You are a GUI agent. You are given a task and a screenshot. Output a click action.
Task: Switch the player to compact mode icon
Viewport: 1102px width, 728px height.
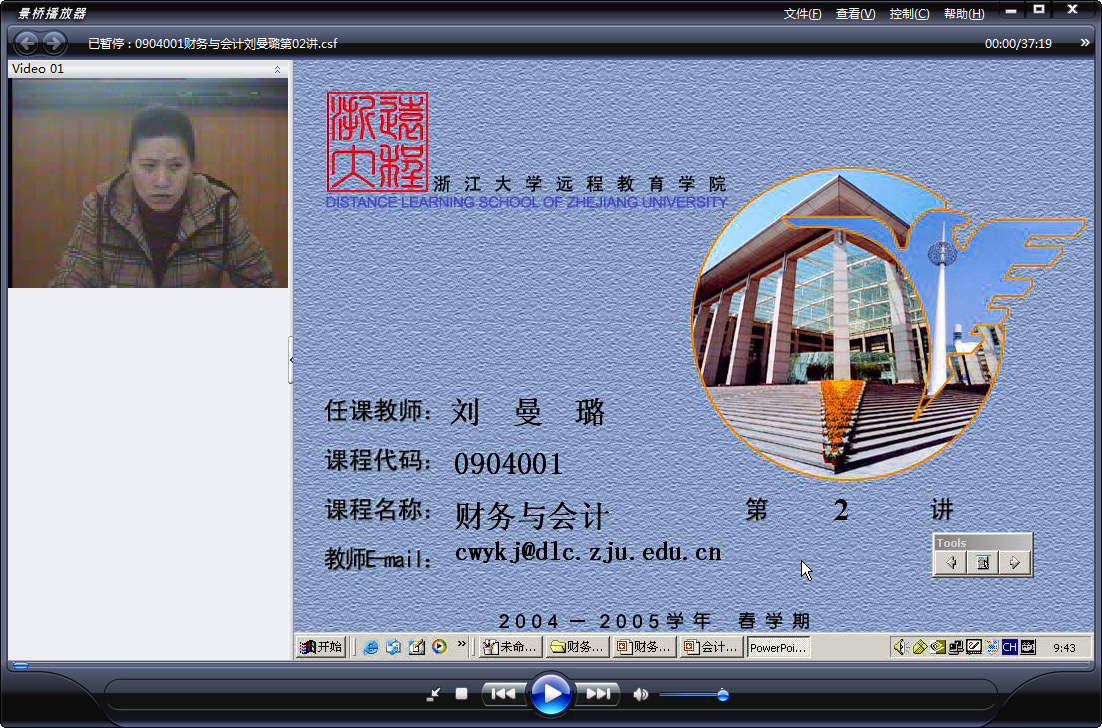[x=434, y=694]
